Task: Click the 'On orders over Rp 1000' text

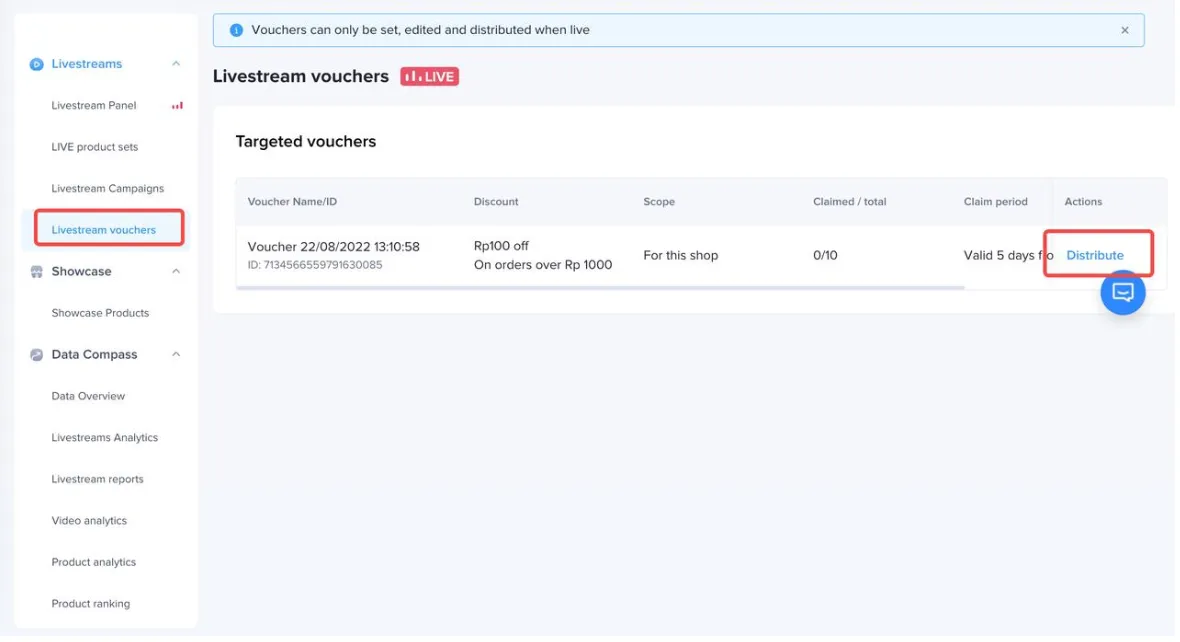Action: (x=545, y=266)
